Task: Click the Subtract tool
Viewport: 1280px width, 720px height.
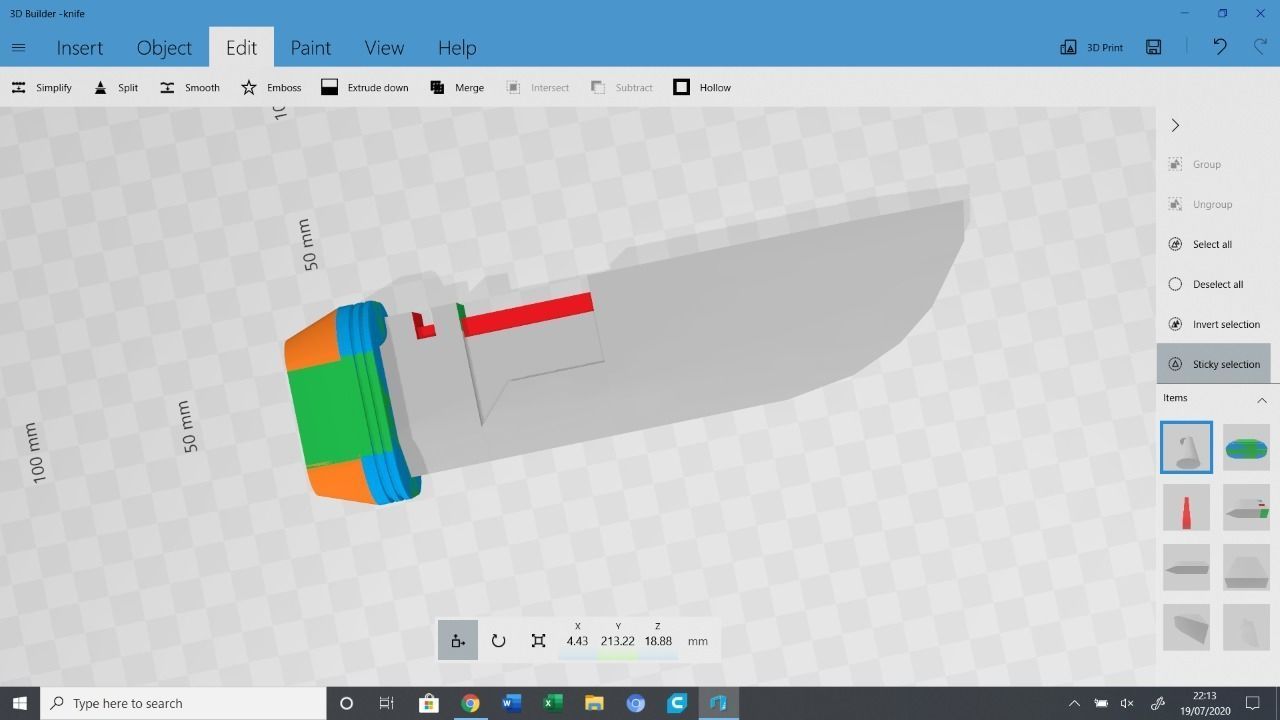Action: (x=621, y=88)
